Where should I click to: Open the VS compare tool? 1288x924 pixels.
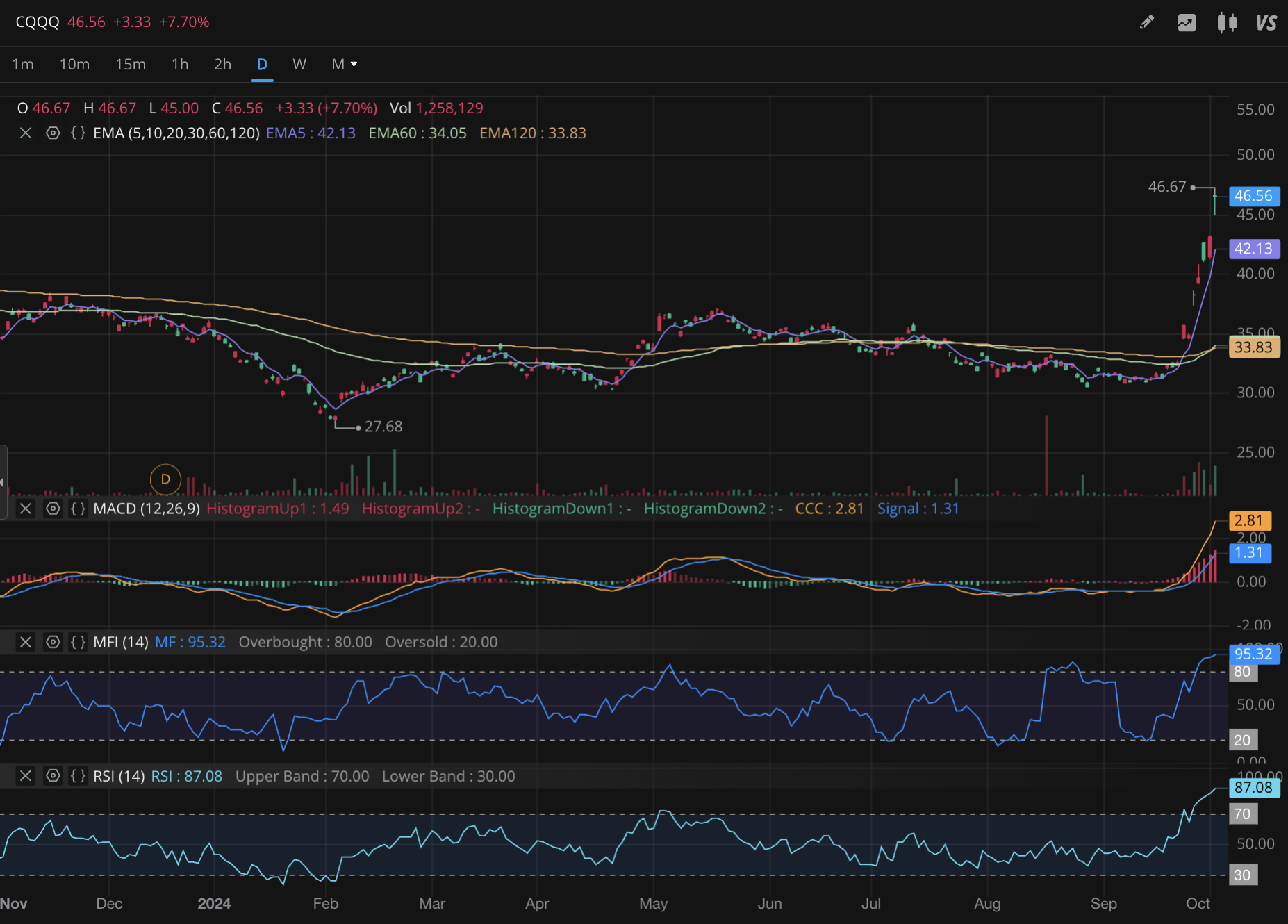pyautogui.click(x=1266, y=22)
